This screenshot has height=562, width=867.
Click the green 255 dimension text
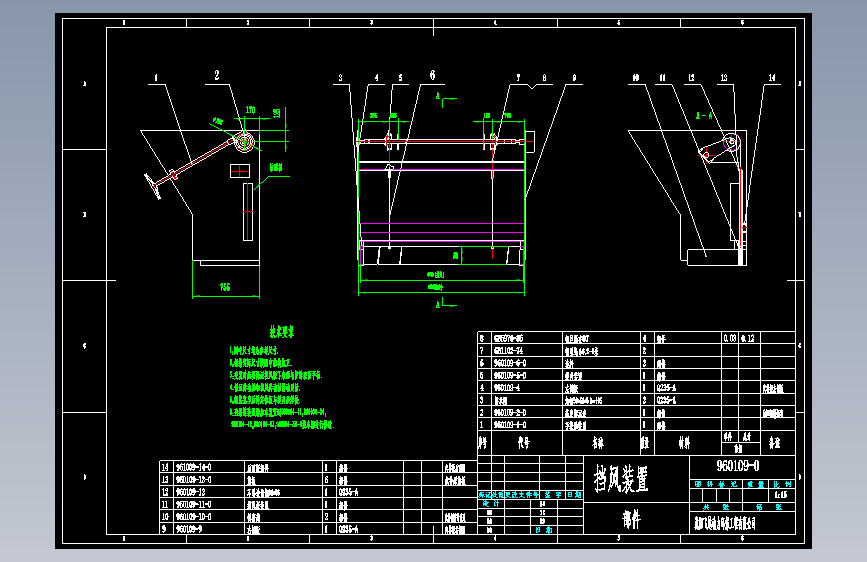tap(224, 287)
